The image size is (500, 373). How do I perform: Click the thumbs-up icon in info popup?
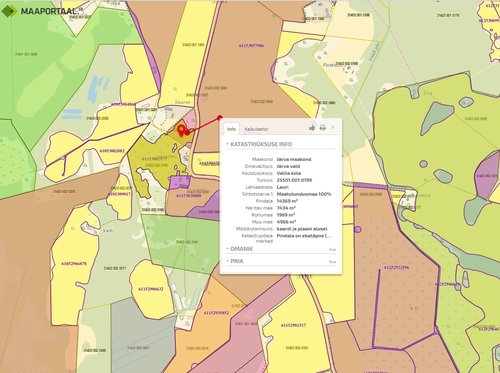coord(312,127)
